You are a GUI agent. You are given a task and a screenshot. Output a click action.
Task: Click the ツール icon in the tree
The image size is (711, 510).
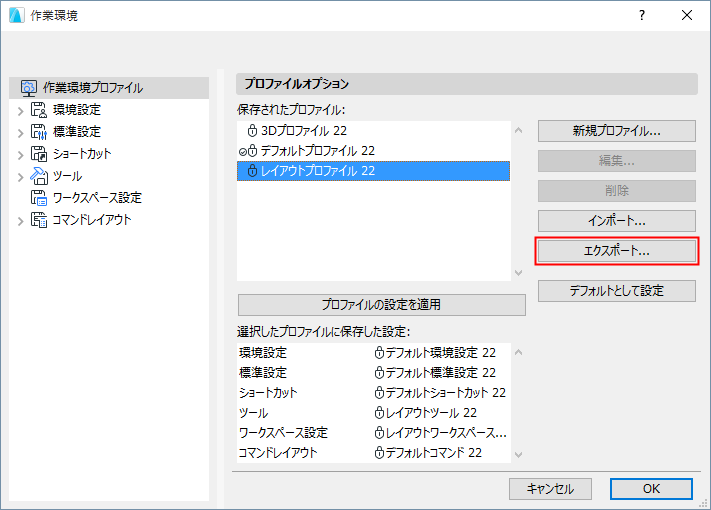click(x=39, y=176)
